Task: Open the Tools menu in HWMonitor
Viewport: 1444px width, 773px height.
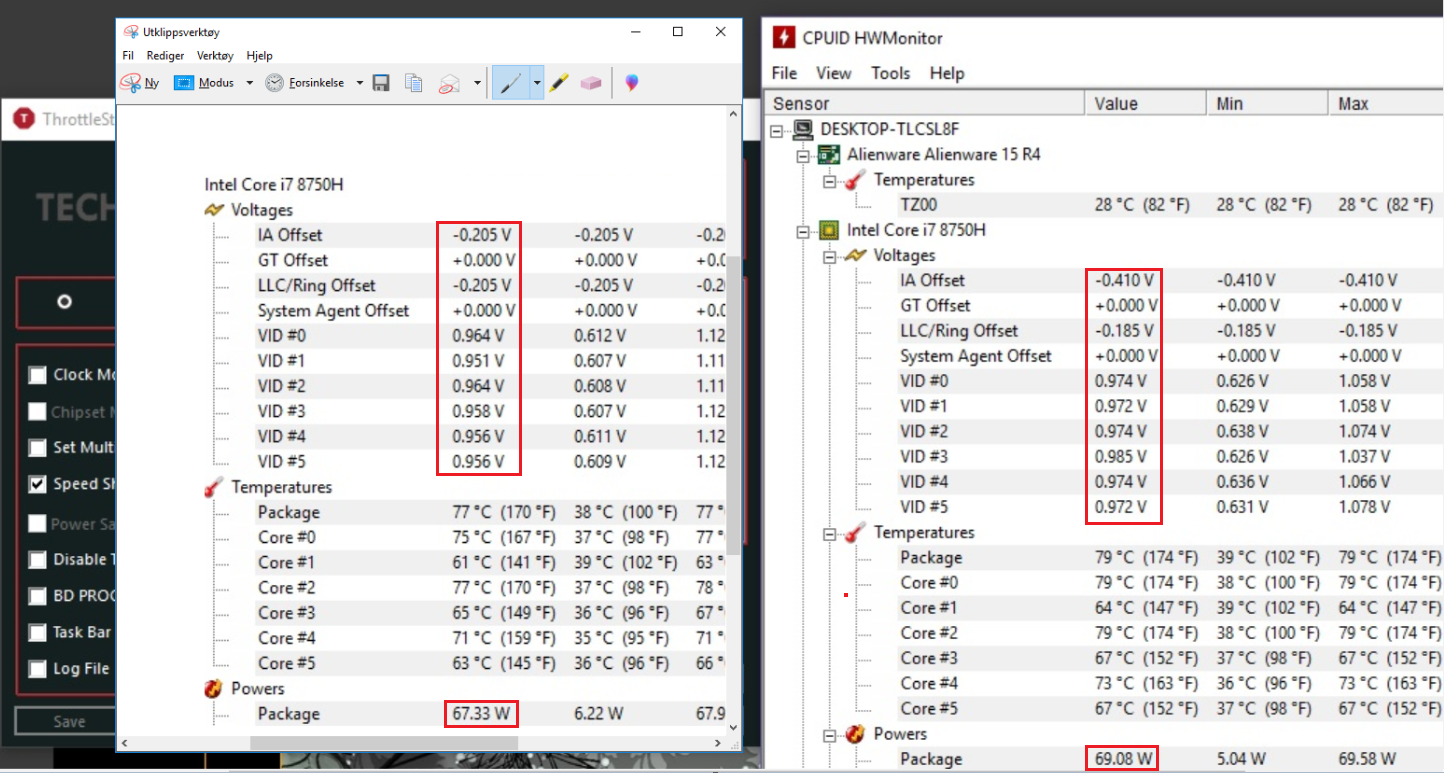Action: [x=890, y=73]
